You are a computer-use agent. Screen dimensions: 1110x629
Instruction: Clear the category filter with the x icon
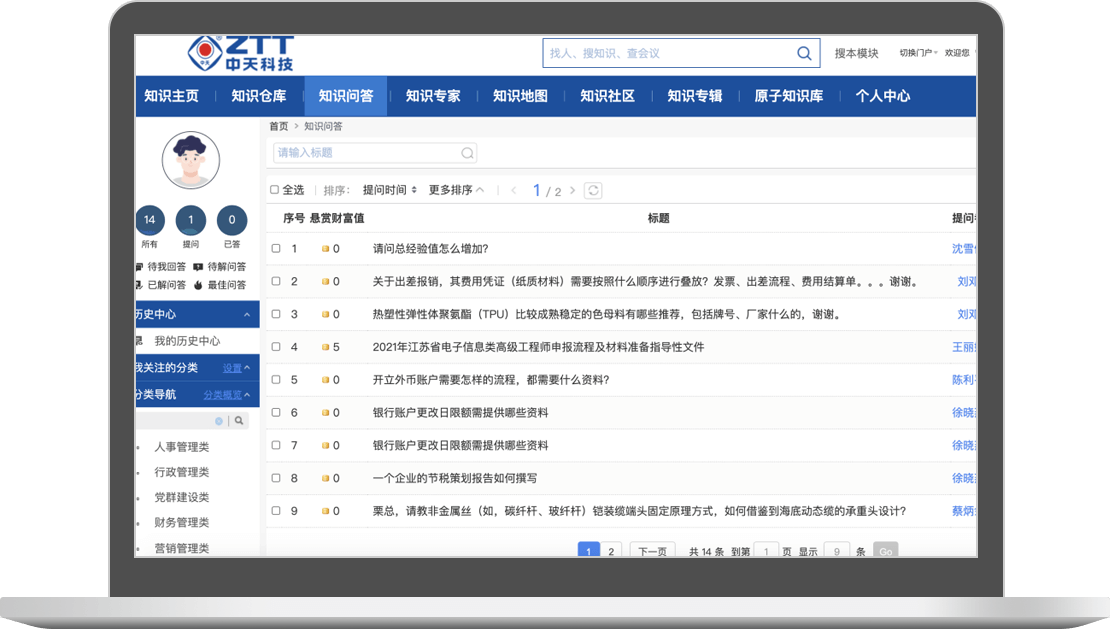point(219,421)
